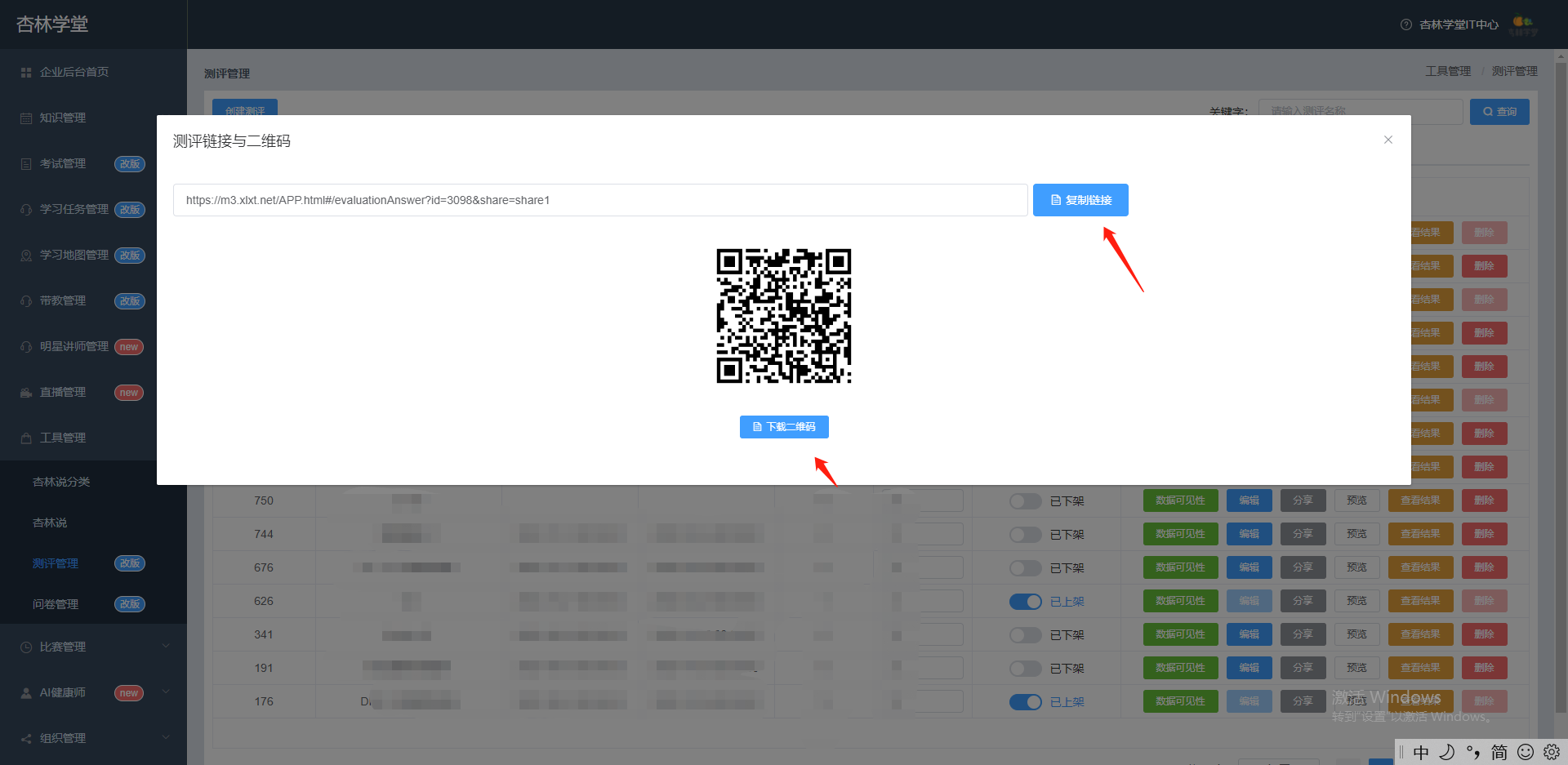
Task: Click 数据可见性 button for row 750
Action: 1181,500
